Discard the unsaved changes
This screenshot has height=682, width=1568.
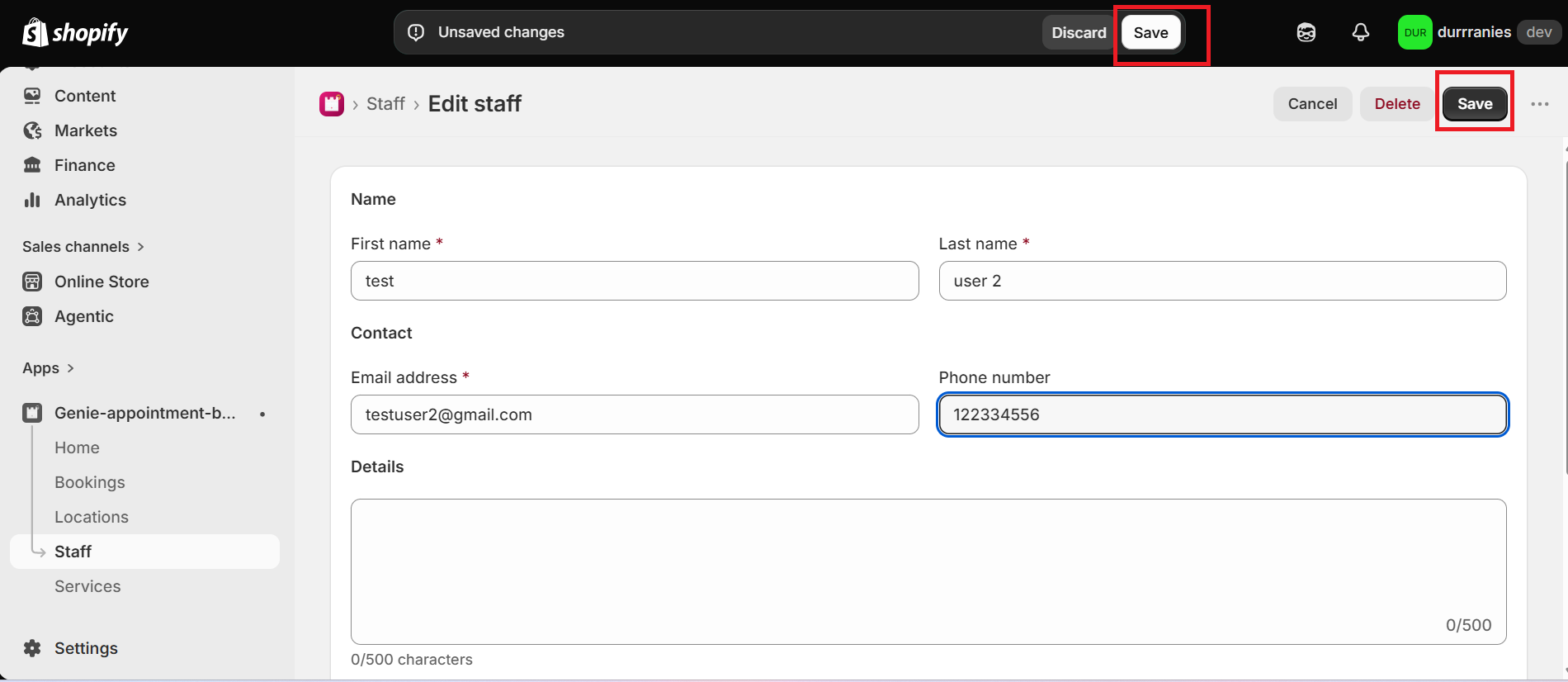1079,32
